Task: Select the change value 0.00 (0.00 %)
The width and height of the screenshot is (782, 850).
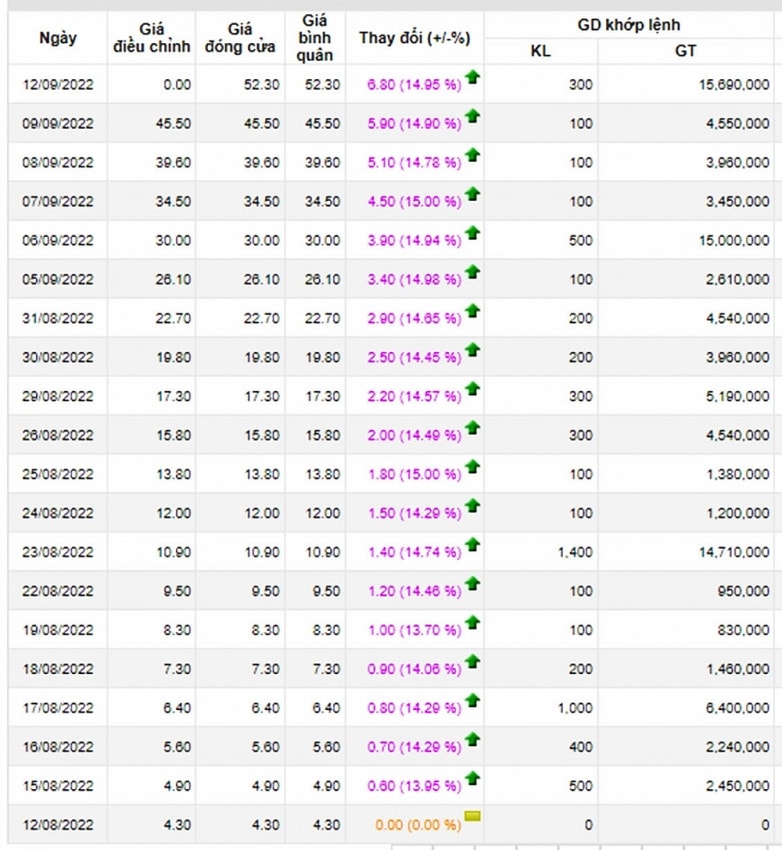Action: (418, 826)
